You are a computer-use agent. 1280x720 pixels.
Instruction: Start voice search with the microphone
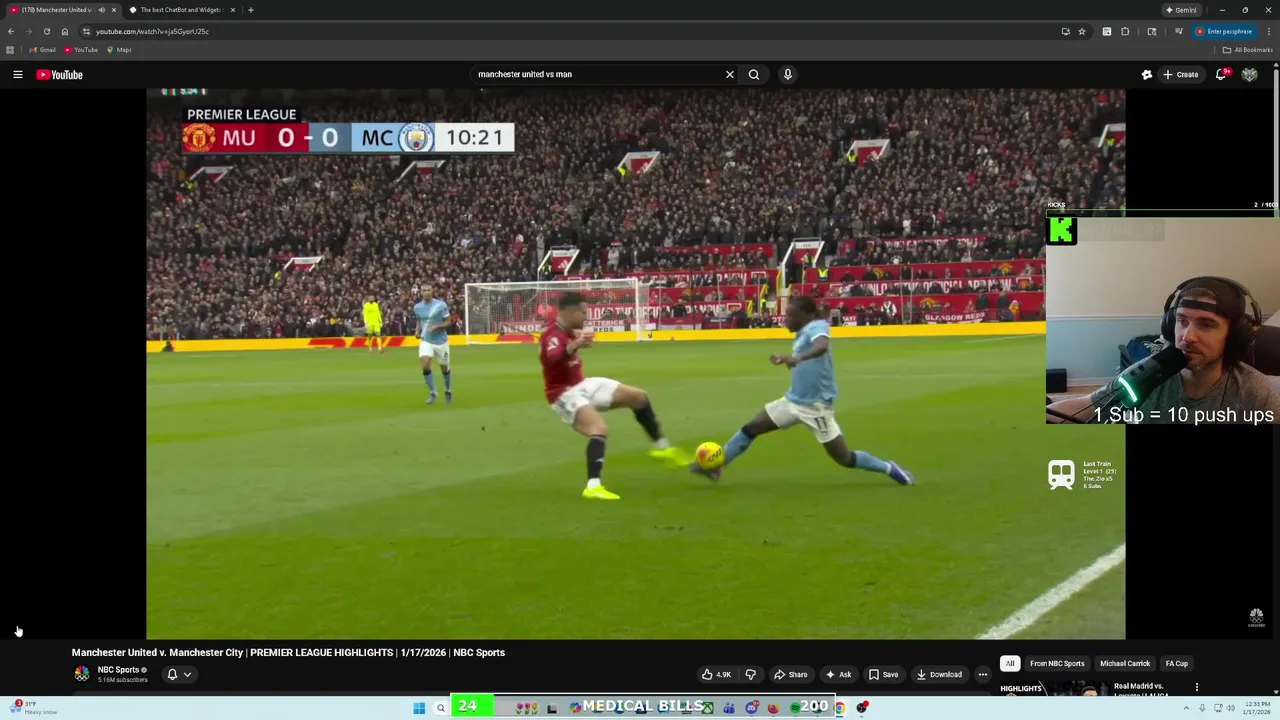(788, 74)
